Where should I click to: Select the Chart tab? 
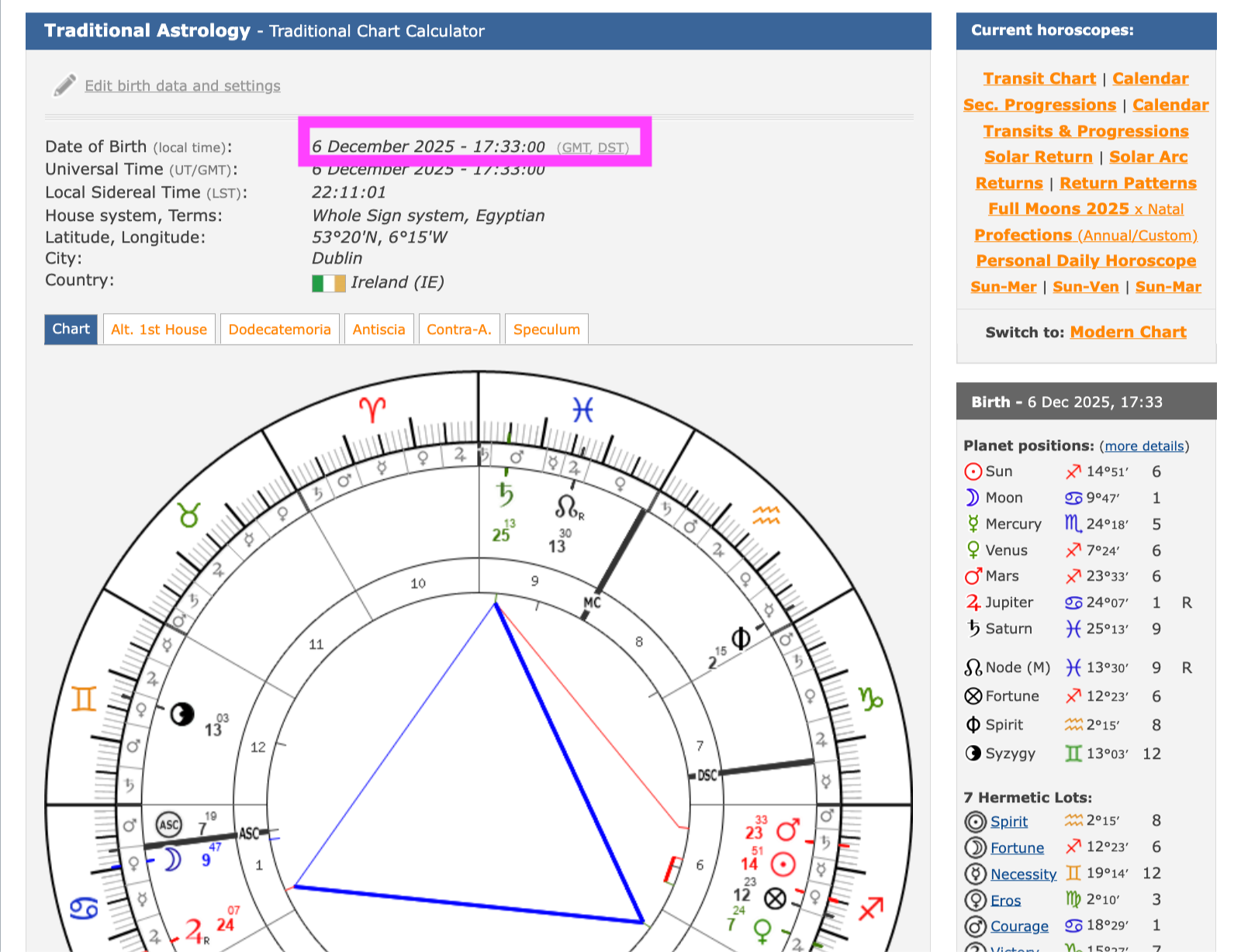click(71, 329)
